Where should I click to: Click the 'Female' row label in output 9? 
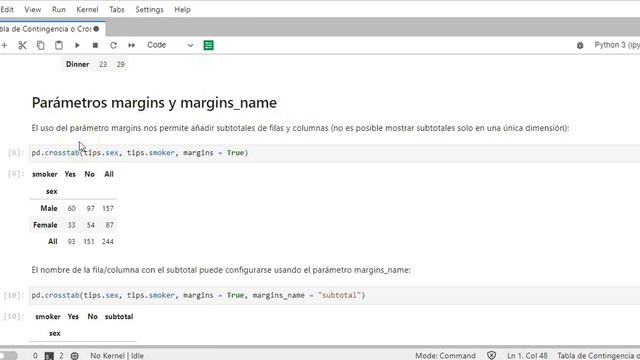[45, 225]
